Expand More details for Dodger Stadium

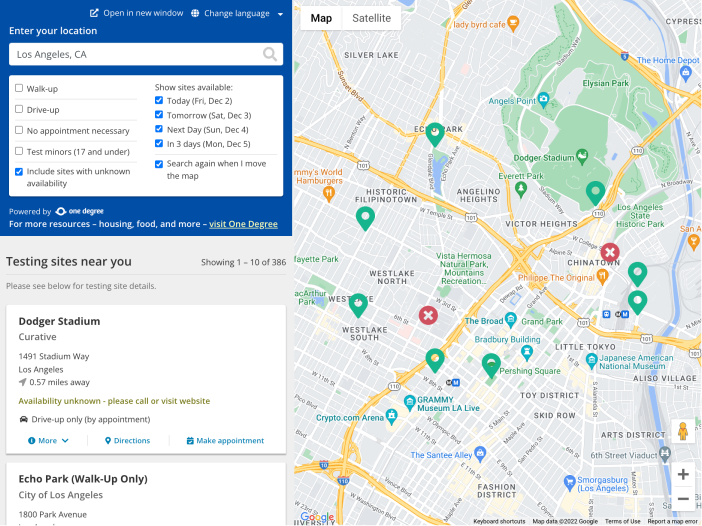click(x=48, y=440)
